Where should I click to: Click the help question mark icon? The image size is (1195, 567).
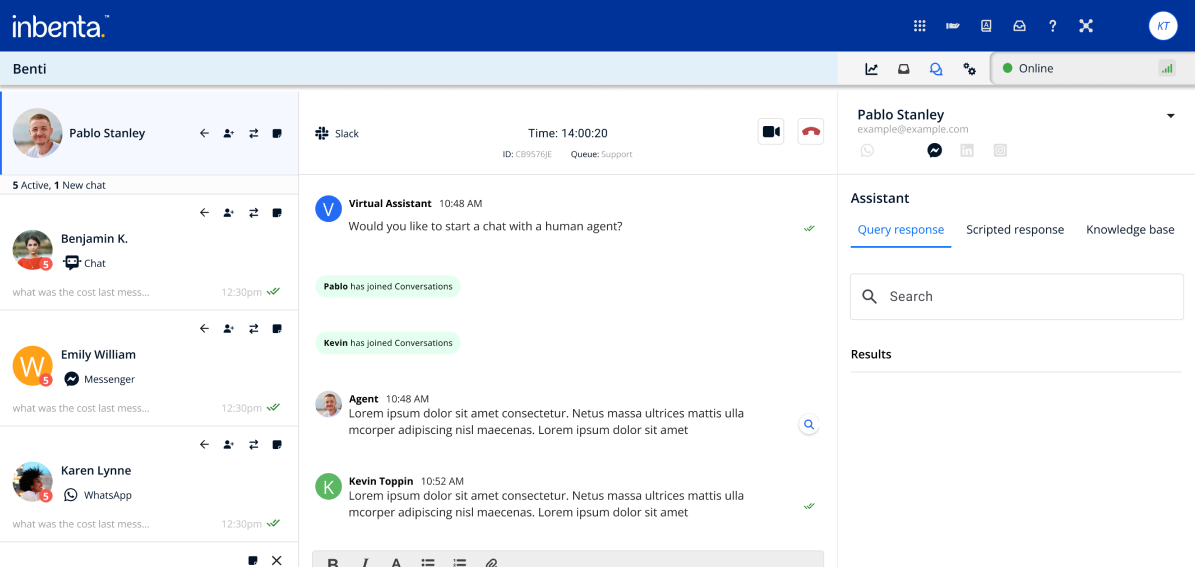pos(1052,26)
